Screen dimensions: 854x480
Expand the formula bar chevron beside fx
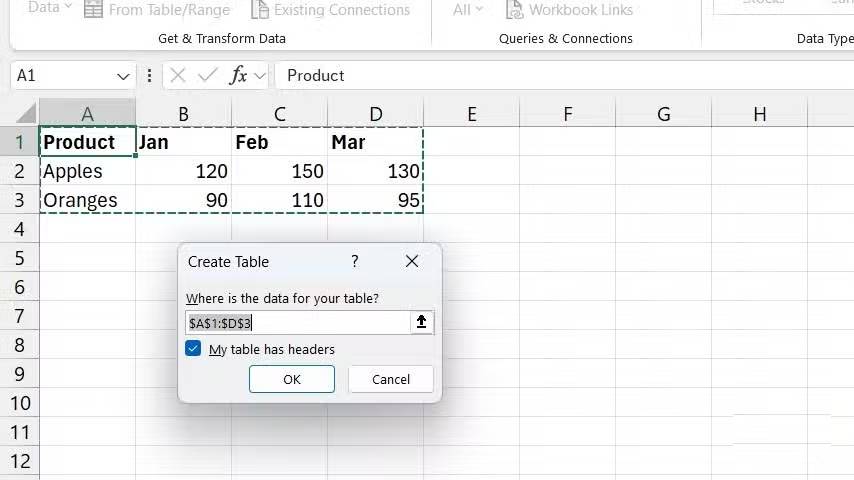[x=260, y=75]
